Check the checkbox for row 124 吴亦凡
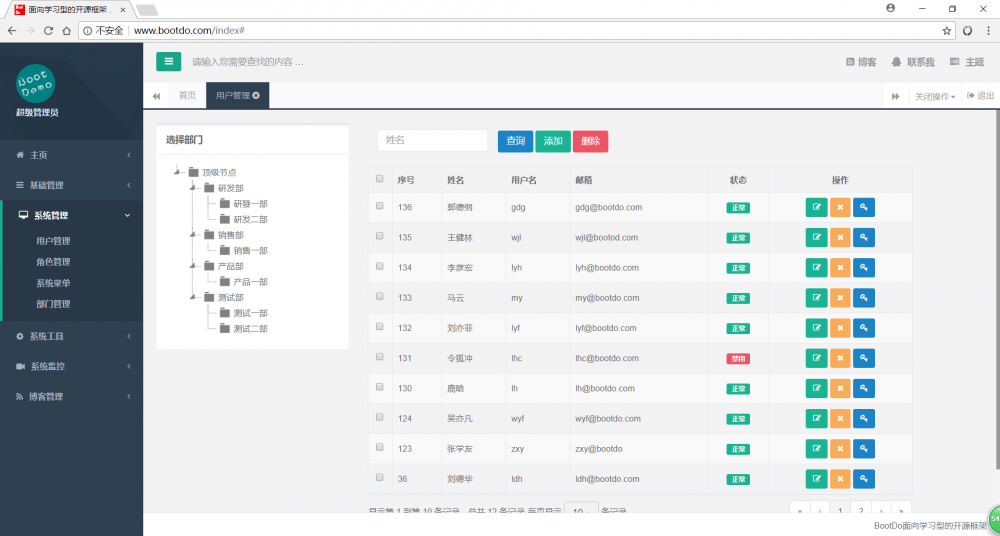1000x536 pixels. [x=379, y=417]
